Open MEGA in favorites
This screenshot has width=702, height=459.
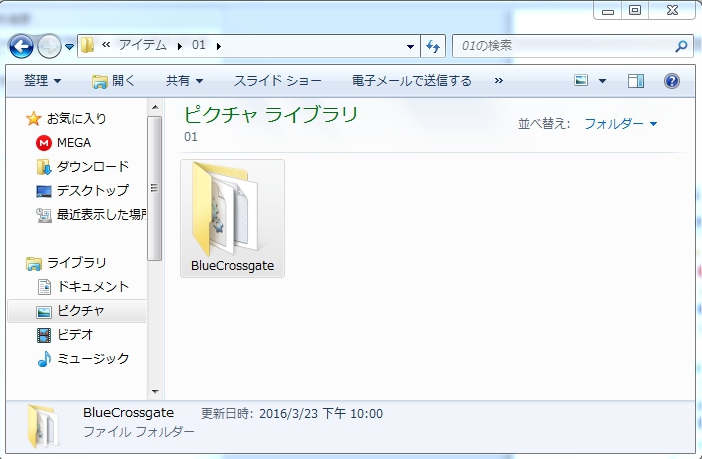click(x=74, y=143)
